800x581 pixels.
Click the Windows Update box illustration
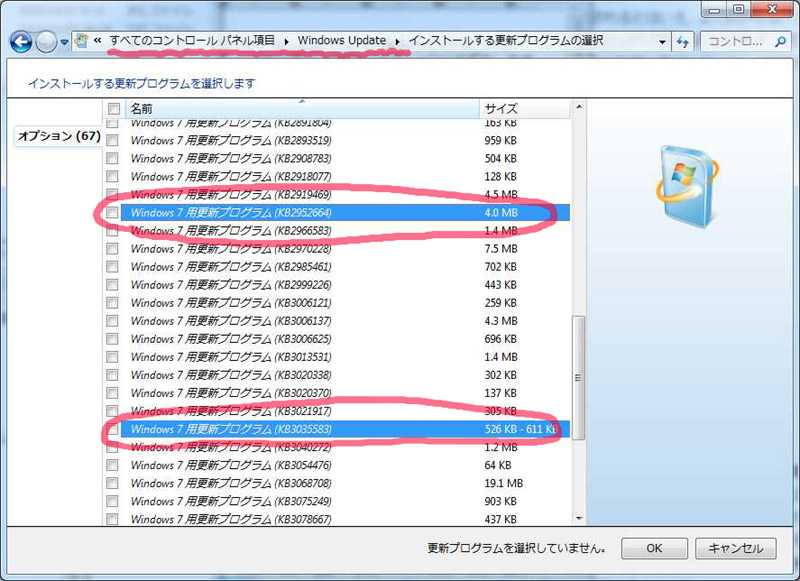(686, 182)
